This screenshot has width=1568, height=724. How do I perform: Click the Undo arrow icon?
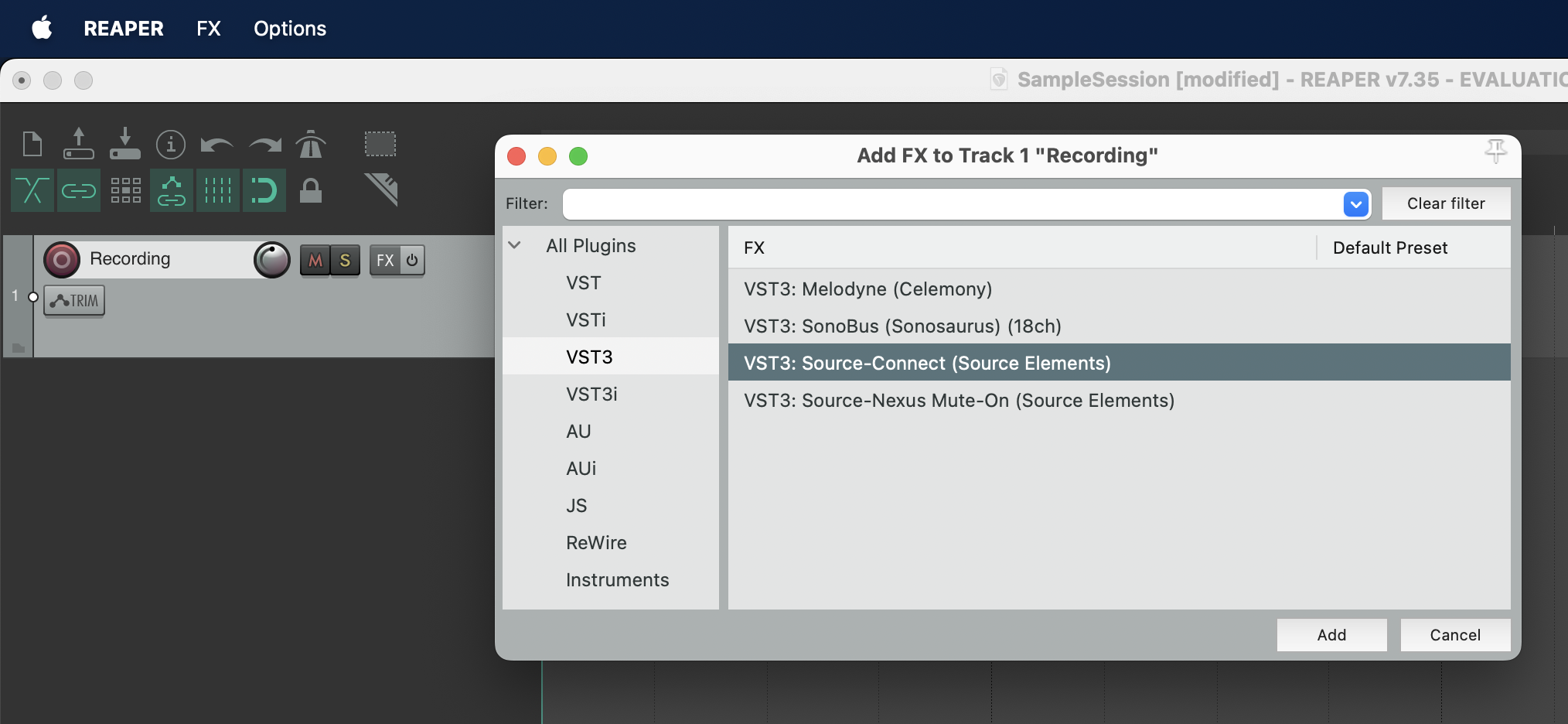[x=216, y=145]
